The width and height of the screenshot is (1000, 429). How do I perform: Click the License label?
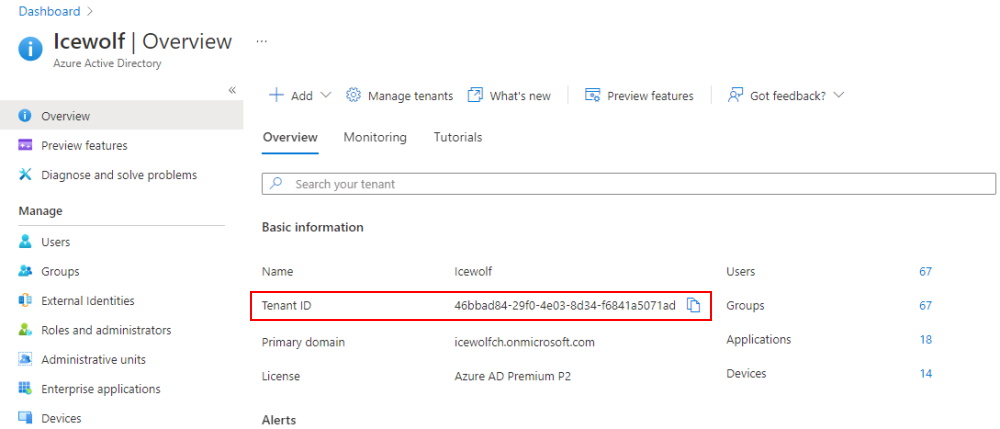coord(281,376)
